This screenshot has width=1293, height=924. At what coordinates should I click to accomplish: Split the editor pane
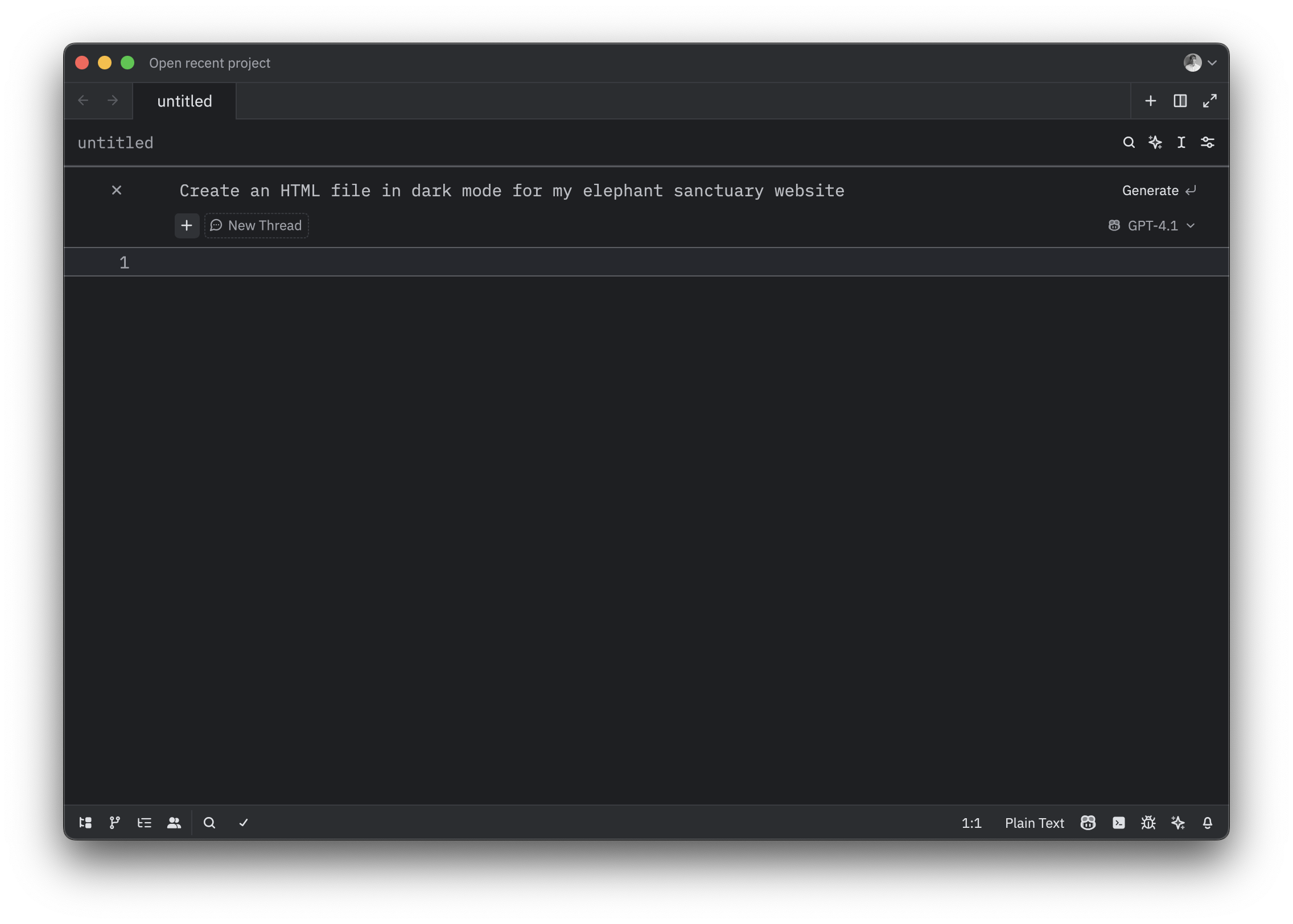click(1180, 101)
